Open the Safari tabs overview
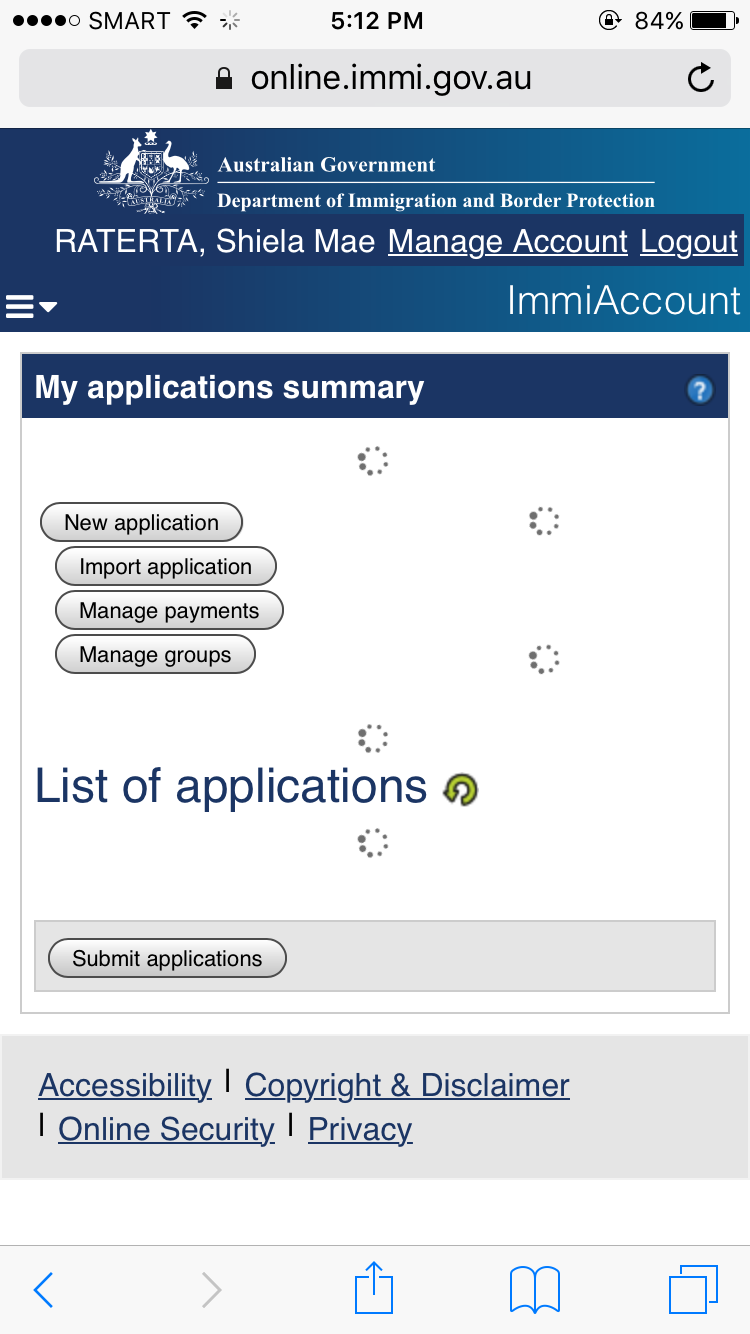This screenshot has width=750, height=1334. [692, 1288]
